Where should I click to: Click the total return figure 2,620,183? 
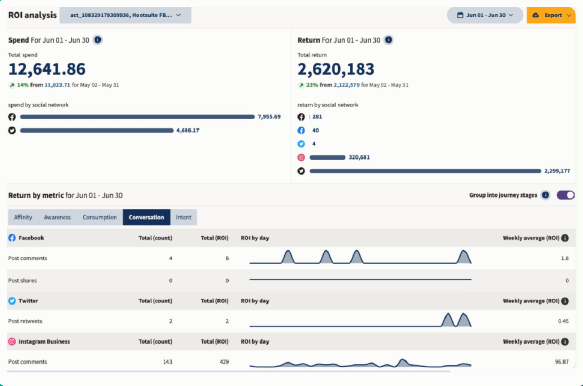click(336, 69)
